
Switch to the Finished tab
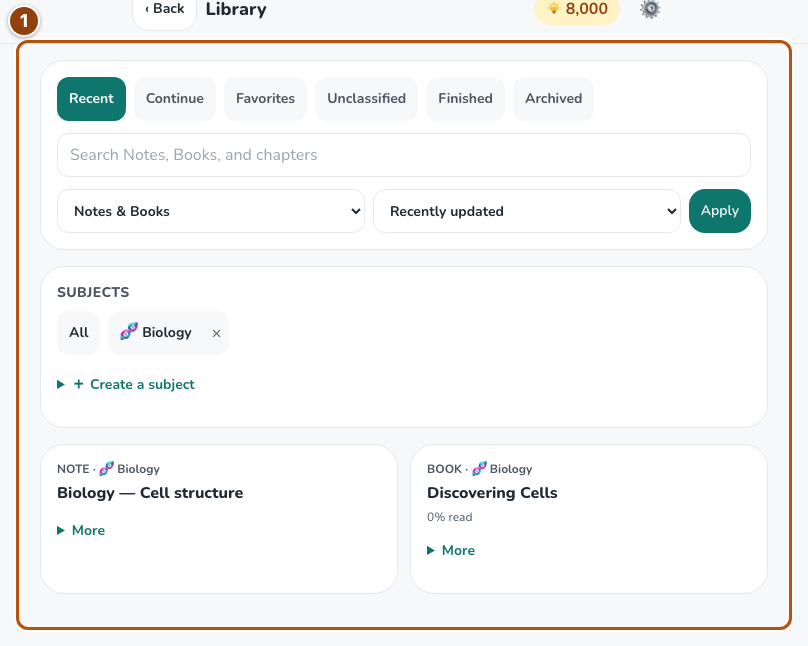click(465, 99)
